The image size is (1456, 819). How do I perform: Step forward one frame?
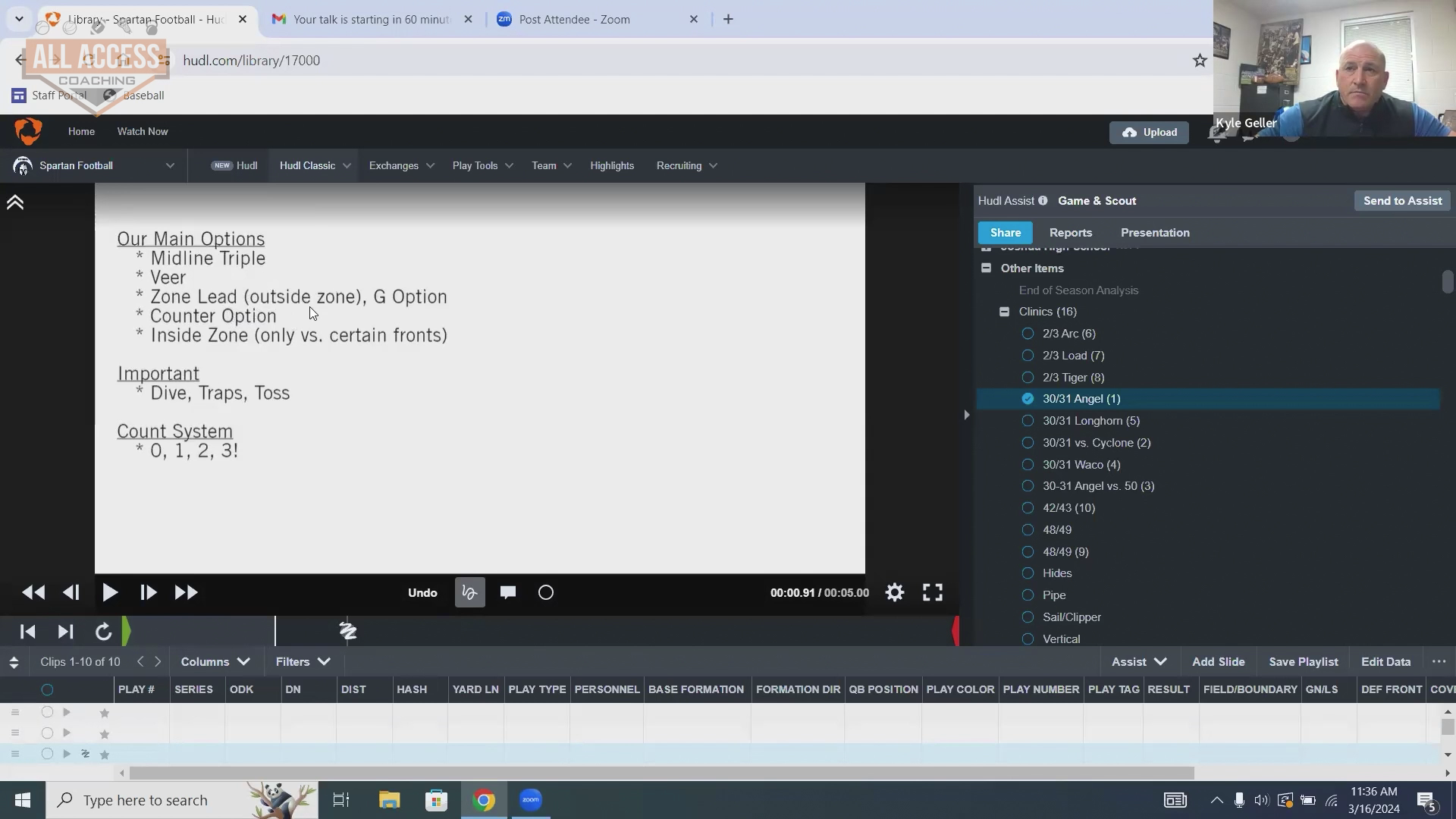(149, 593)
